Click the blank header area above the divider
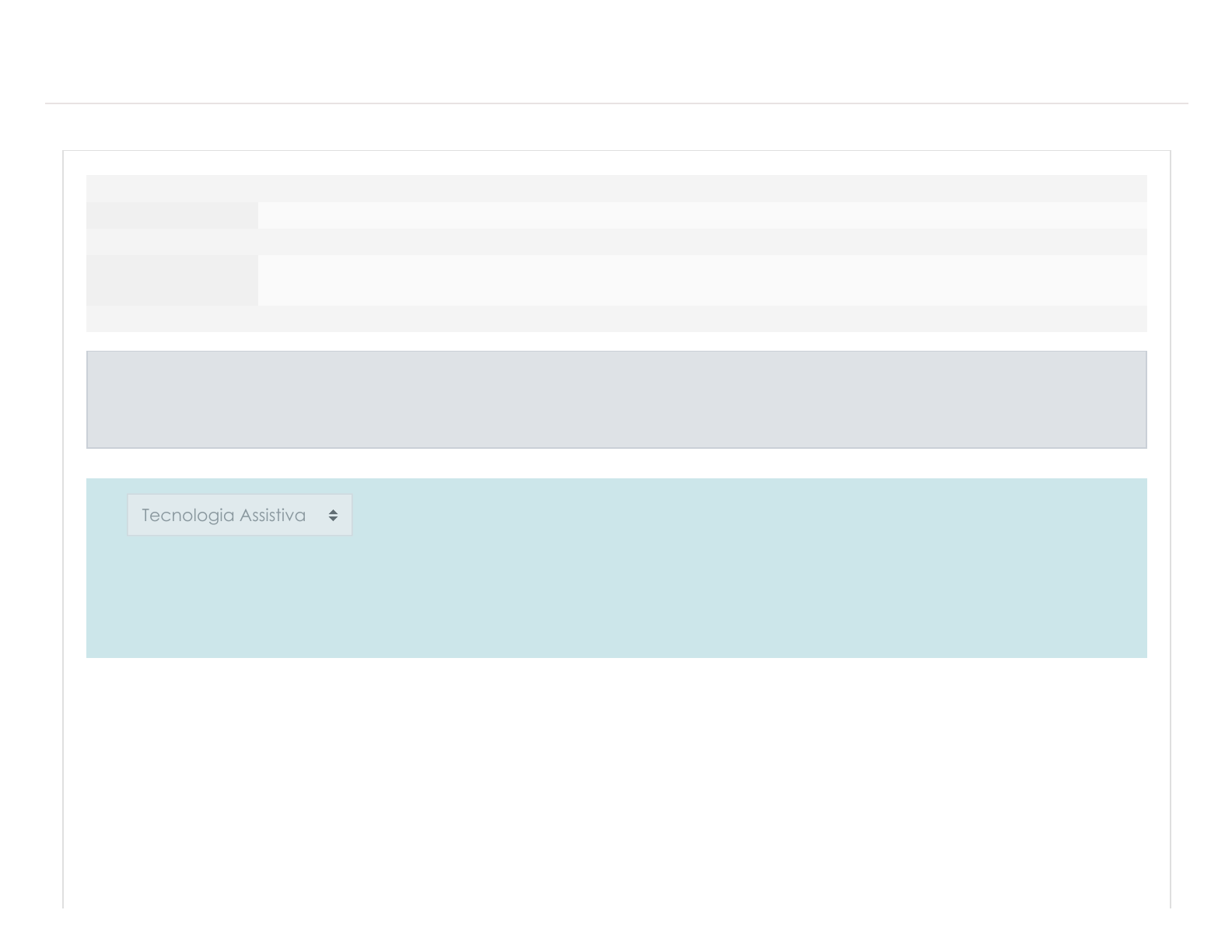The height and width of the screenshot is (952, 1232). coord(616,51)
